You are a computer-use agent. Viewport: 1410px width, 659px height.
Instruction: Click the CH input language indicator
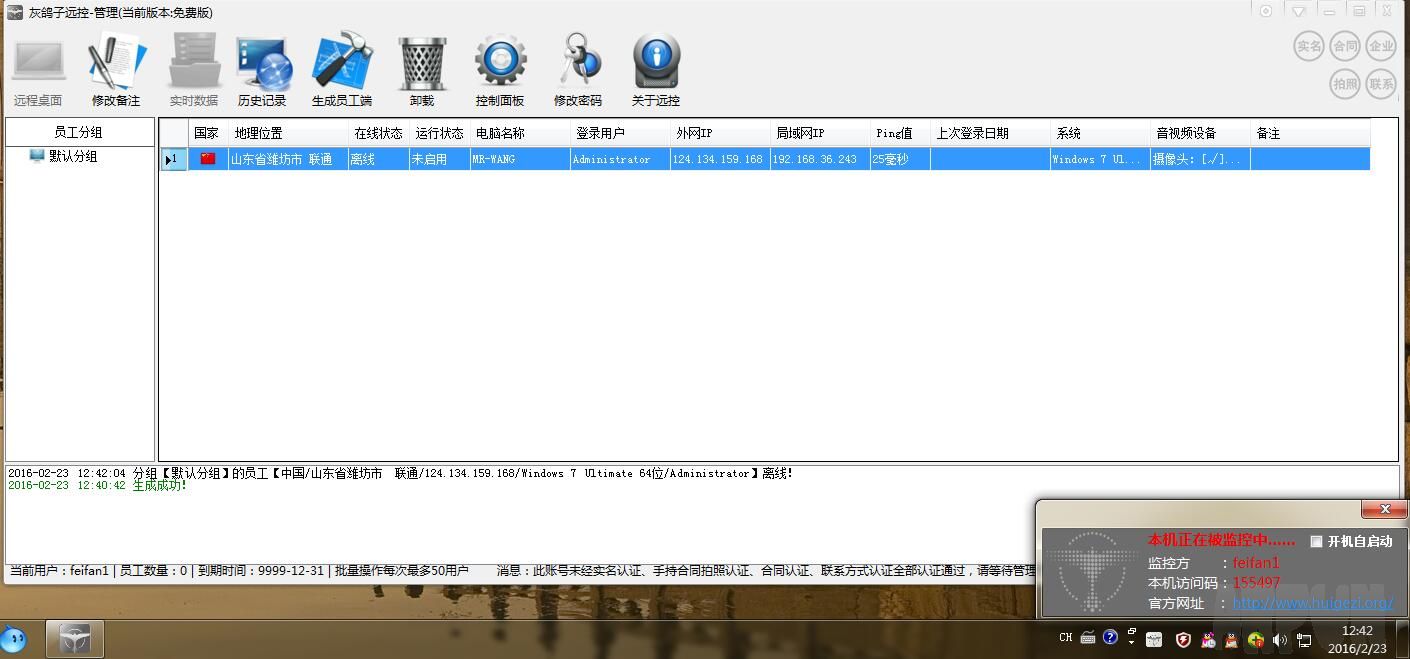point(1065,638)
